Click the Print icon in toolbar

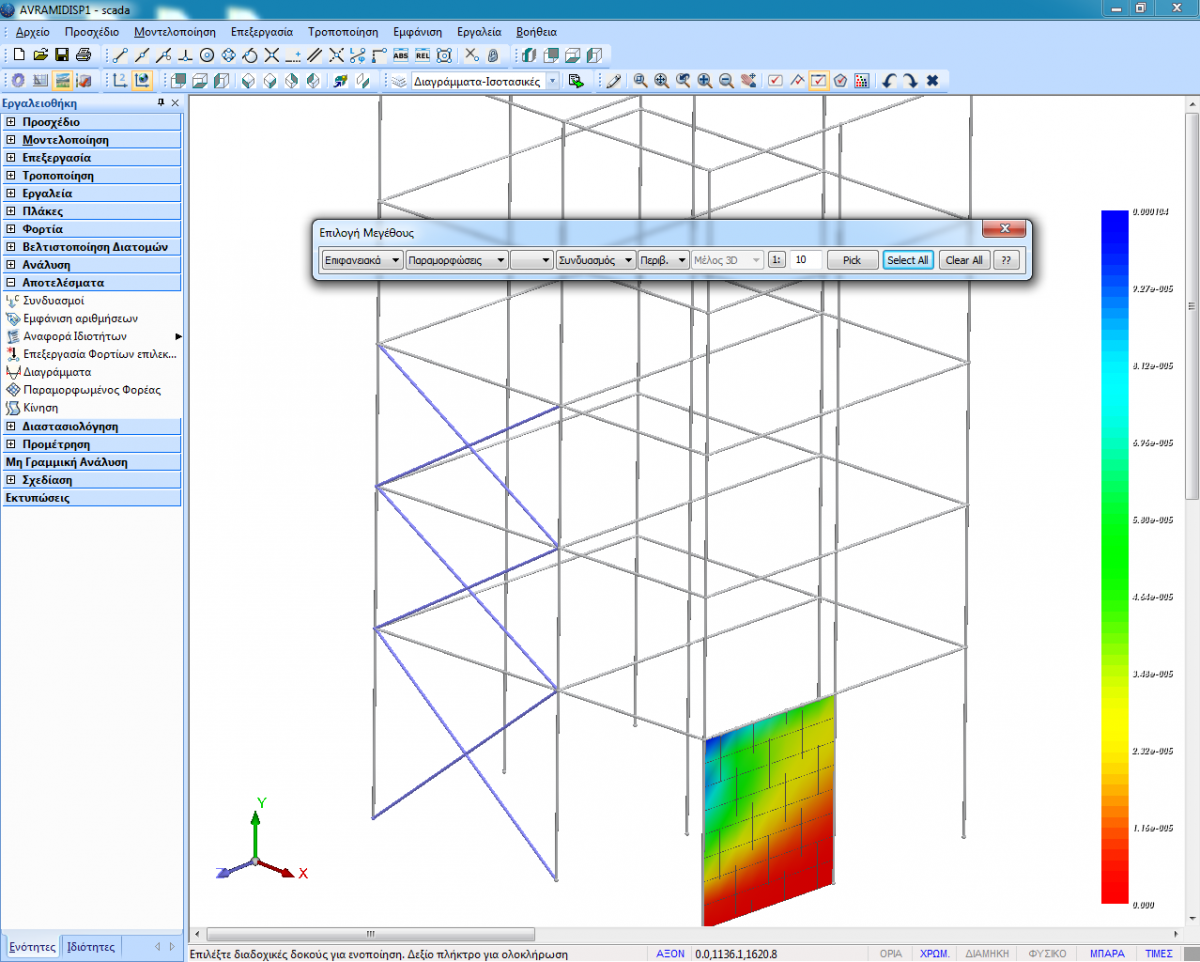[83, 55]
